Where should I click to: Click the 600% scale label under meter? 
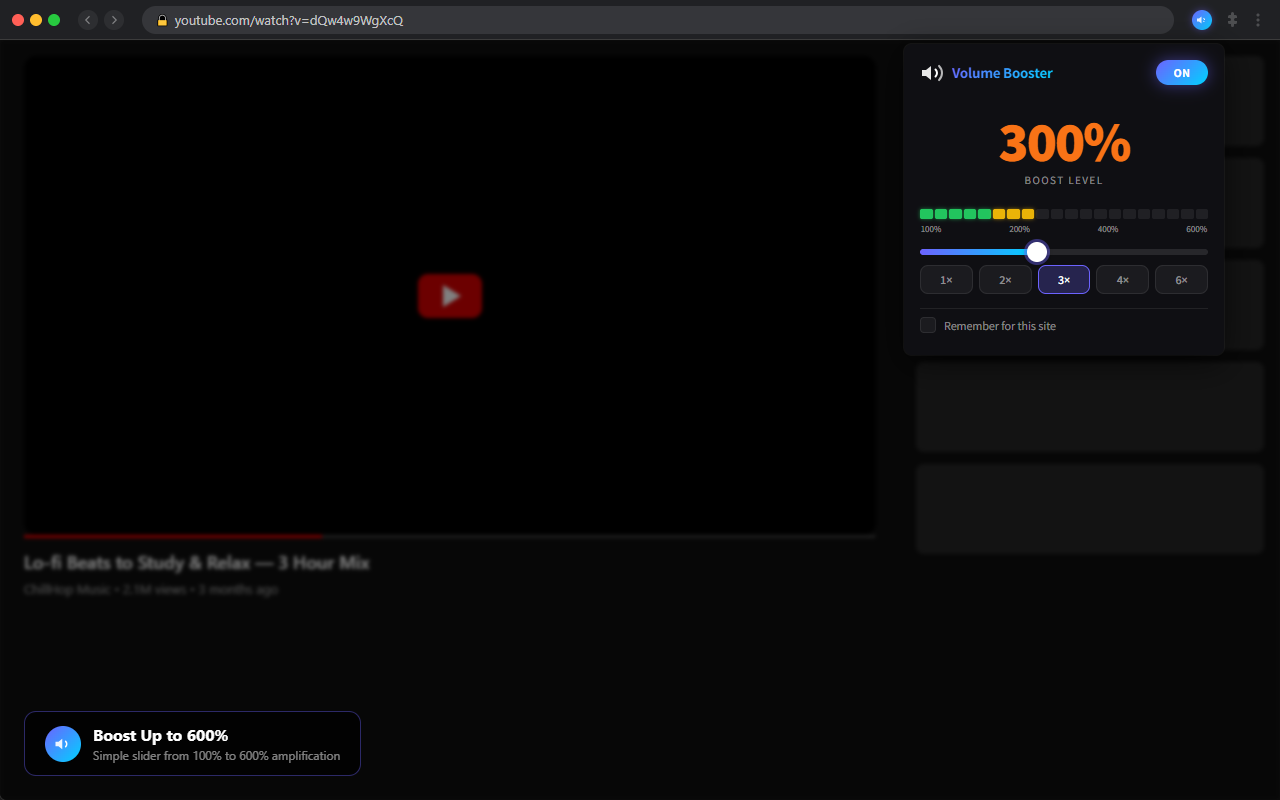click(x=1197, y=229)
